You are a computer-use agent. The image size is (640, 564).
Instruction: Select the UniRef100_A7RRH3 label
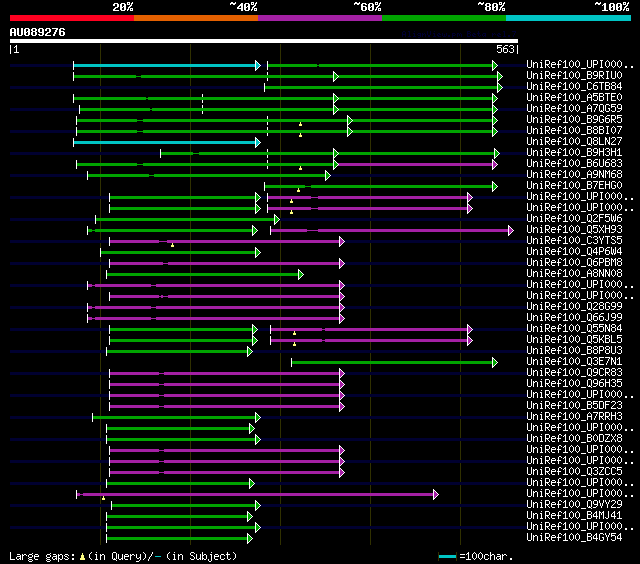(574, 417)
